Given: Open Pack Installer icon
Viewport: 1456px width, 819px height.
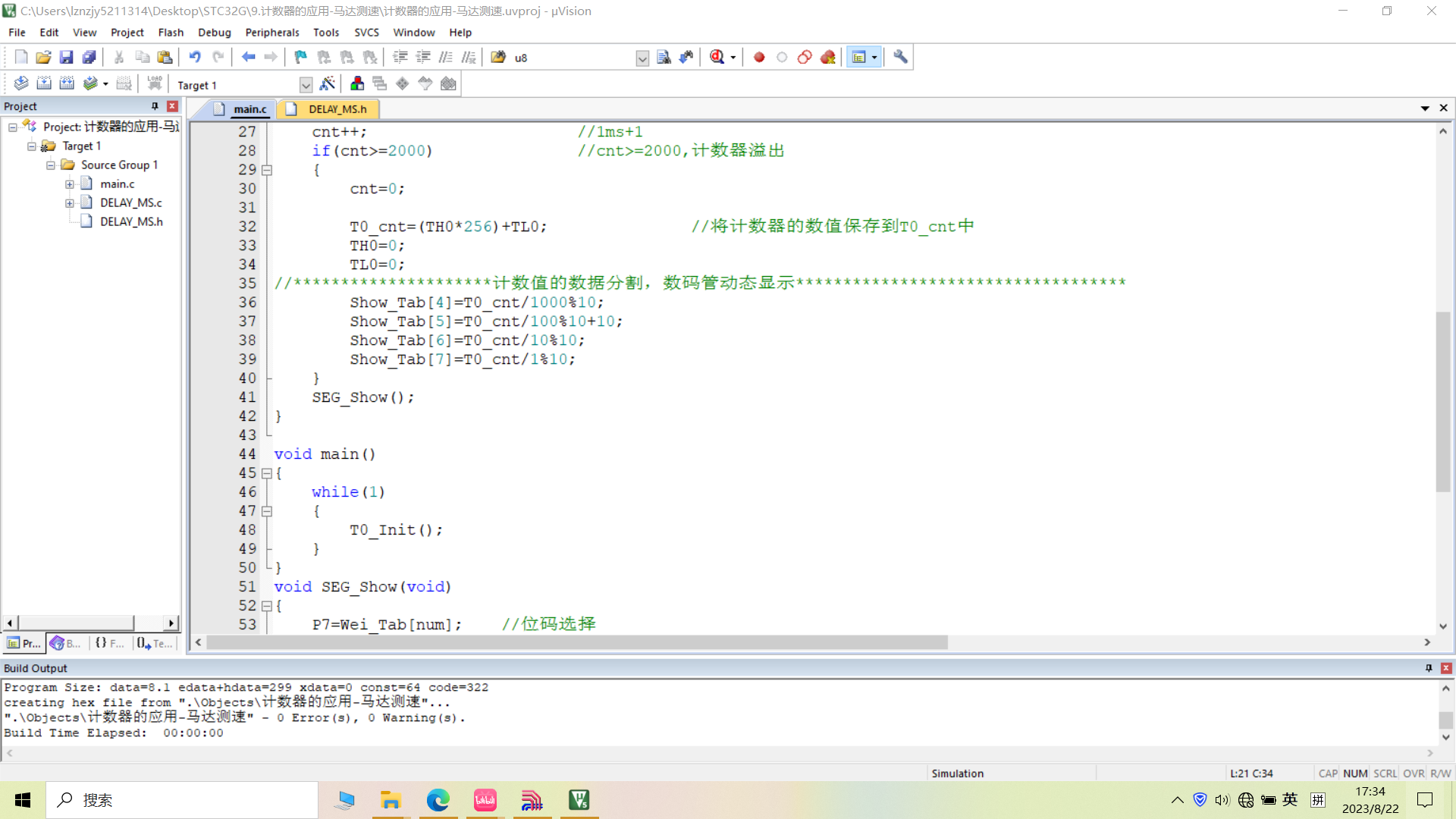Looking at the screenshot, I should pyautogui.click(x=449, y=83).
